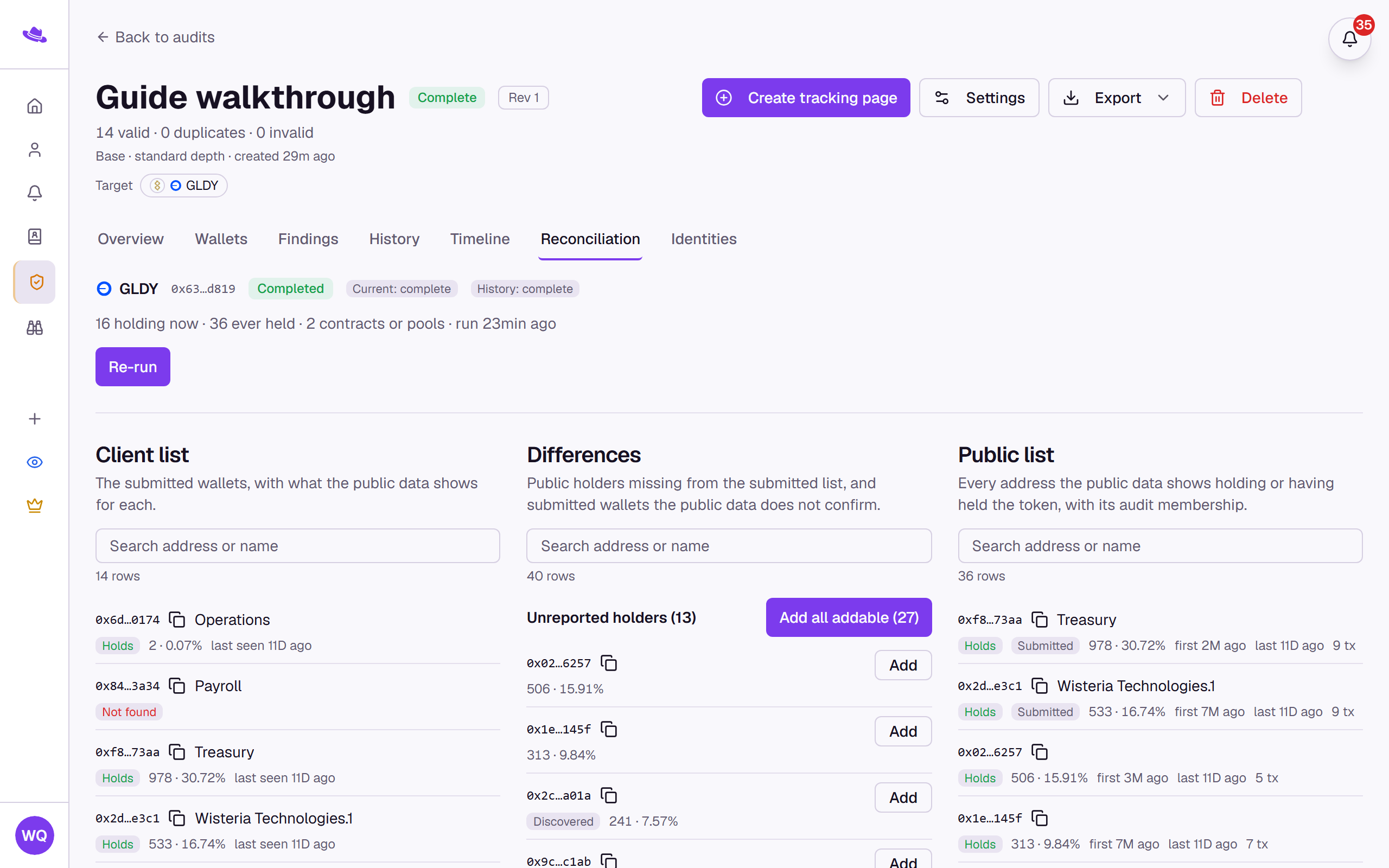1389x868 pixels.
Task: Copy address 0x9c…c1ab in Differences
Action: tap(608, 860)
